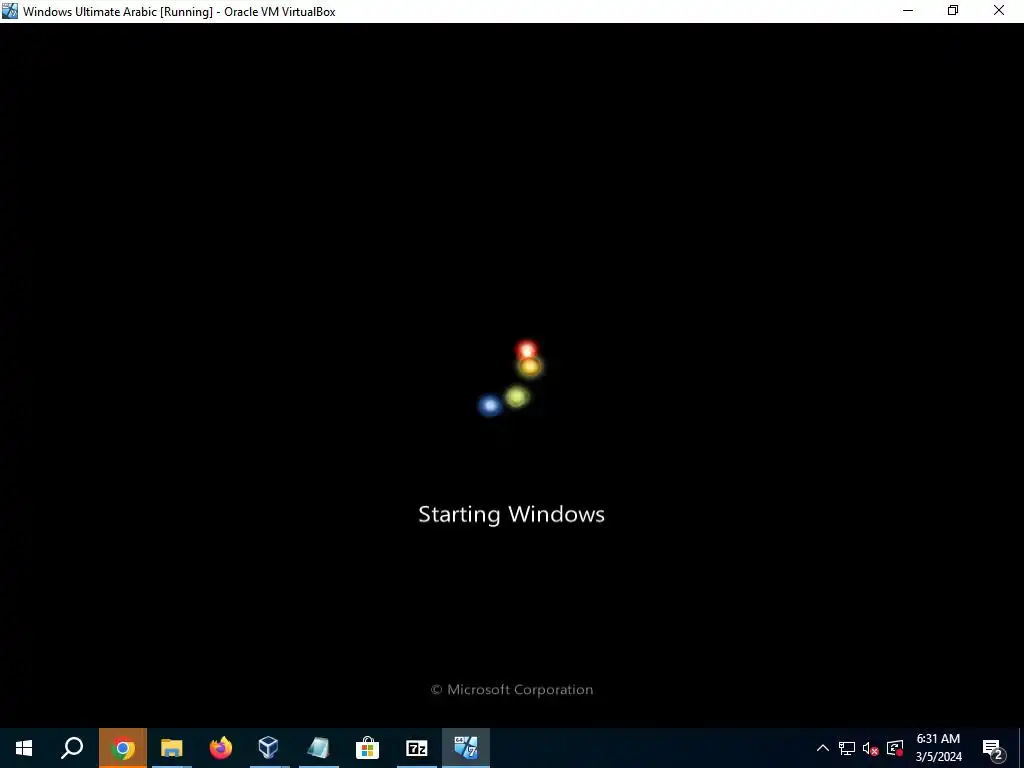The image size is (1024, 768).
Task: Close the VirtualBox VM window
Action: (999, 11)
